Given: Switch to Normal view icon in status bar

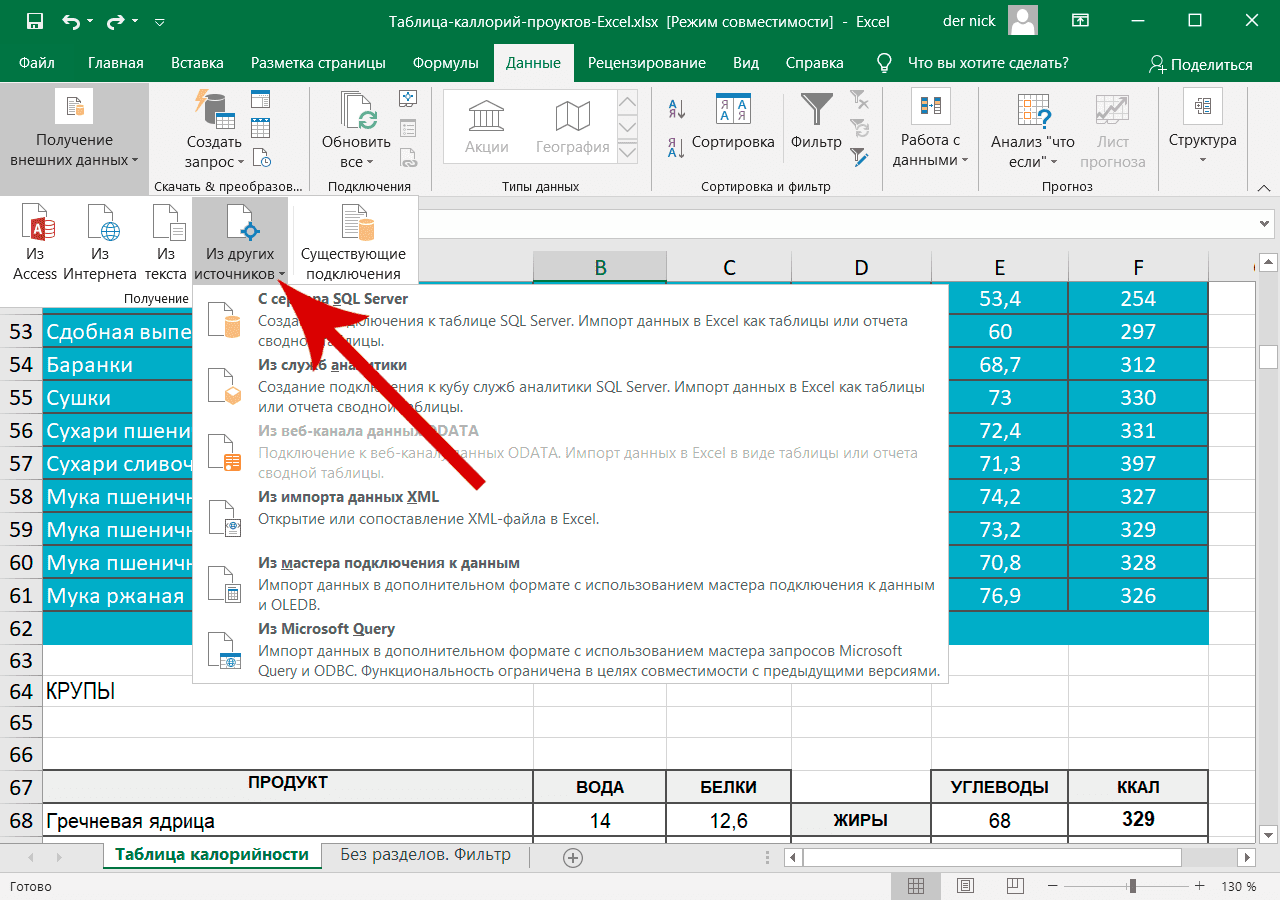Looking at the screenshot, I should tap(916, 886).
